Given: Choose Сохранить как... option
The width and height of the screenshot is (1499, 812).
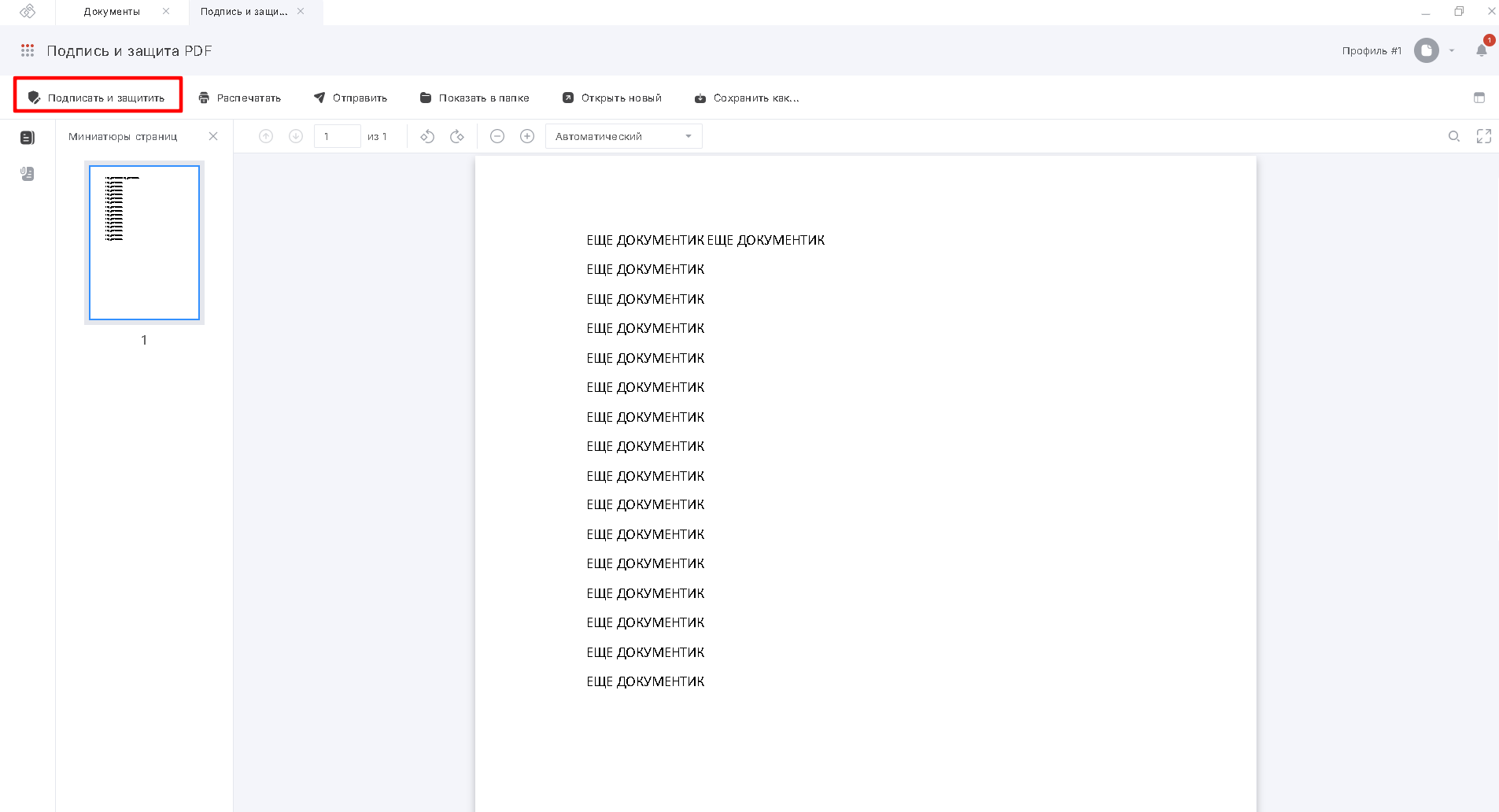Looking at the screenshot, I should pos(746,98).
